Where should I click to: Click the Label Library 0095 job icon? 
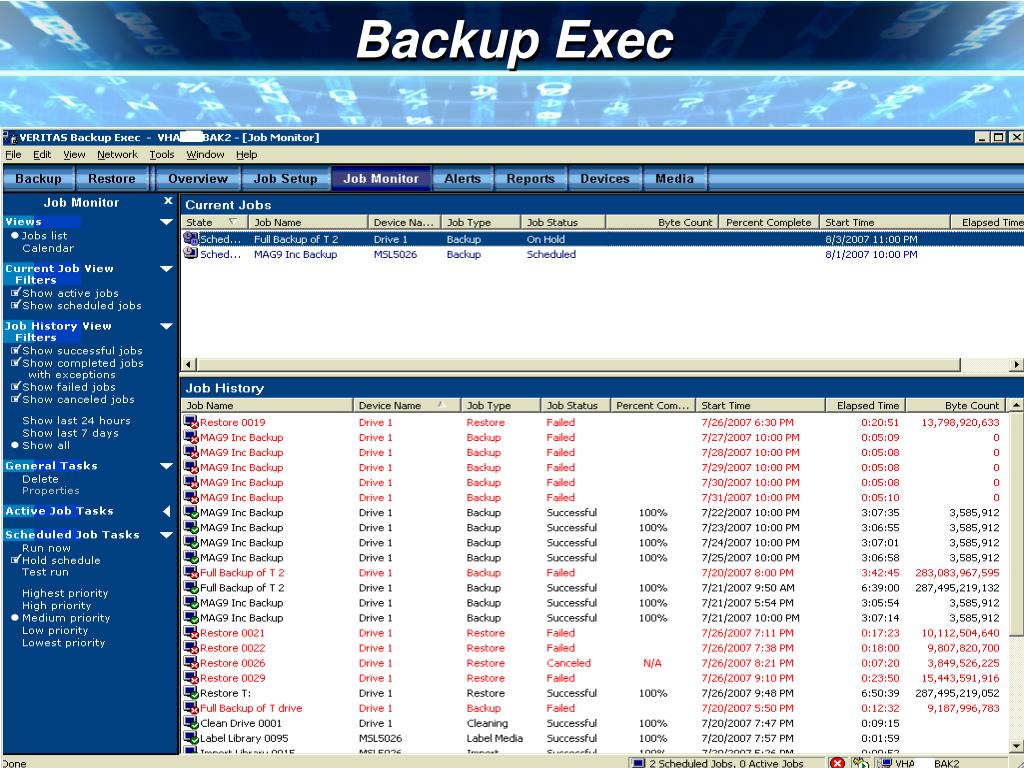(191, 739)
